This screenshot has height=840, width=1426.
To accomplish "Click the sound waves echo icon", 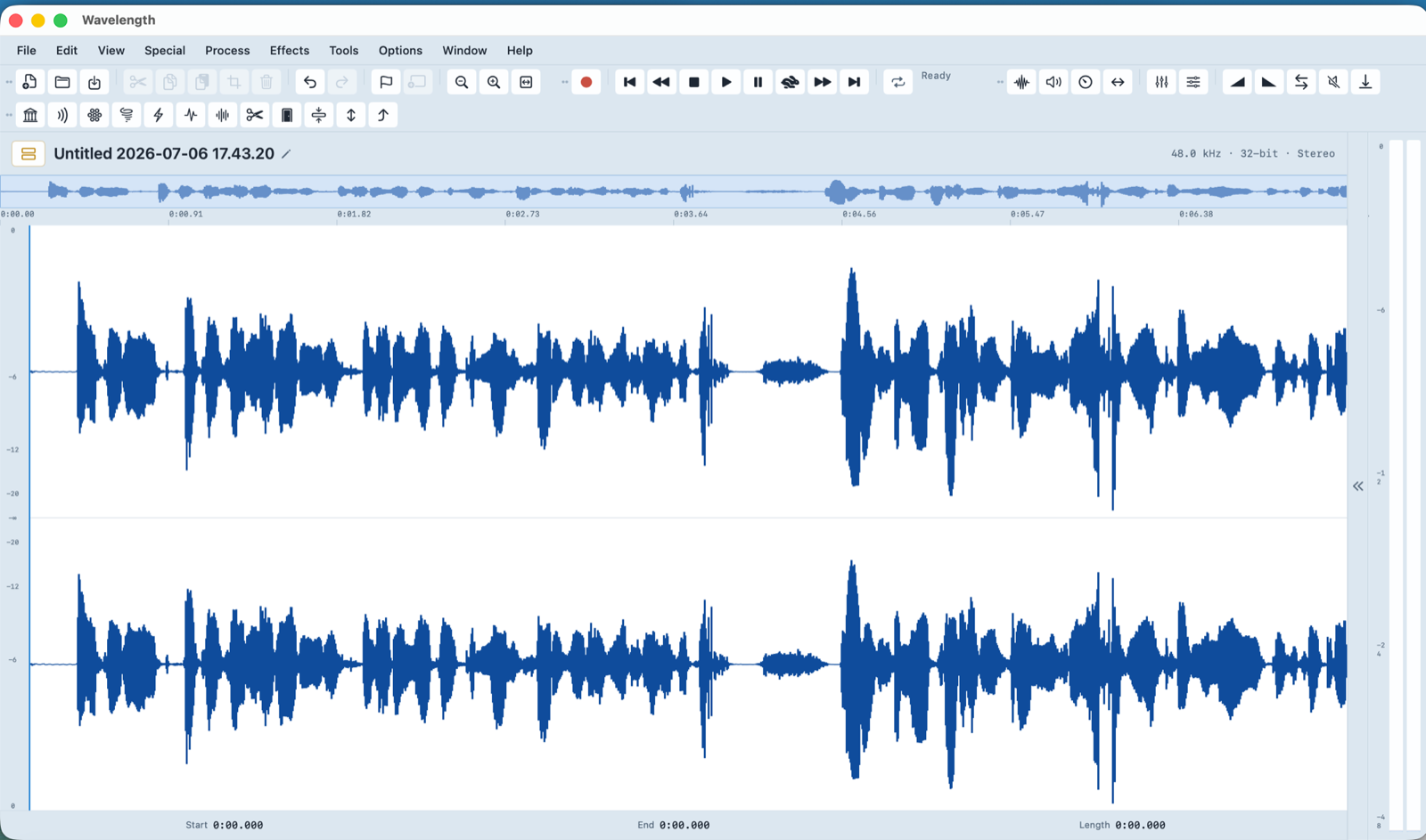I will coord(62,115).
